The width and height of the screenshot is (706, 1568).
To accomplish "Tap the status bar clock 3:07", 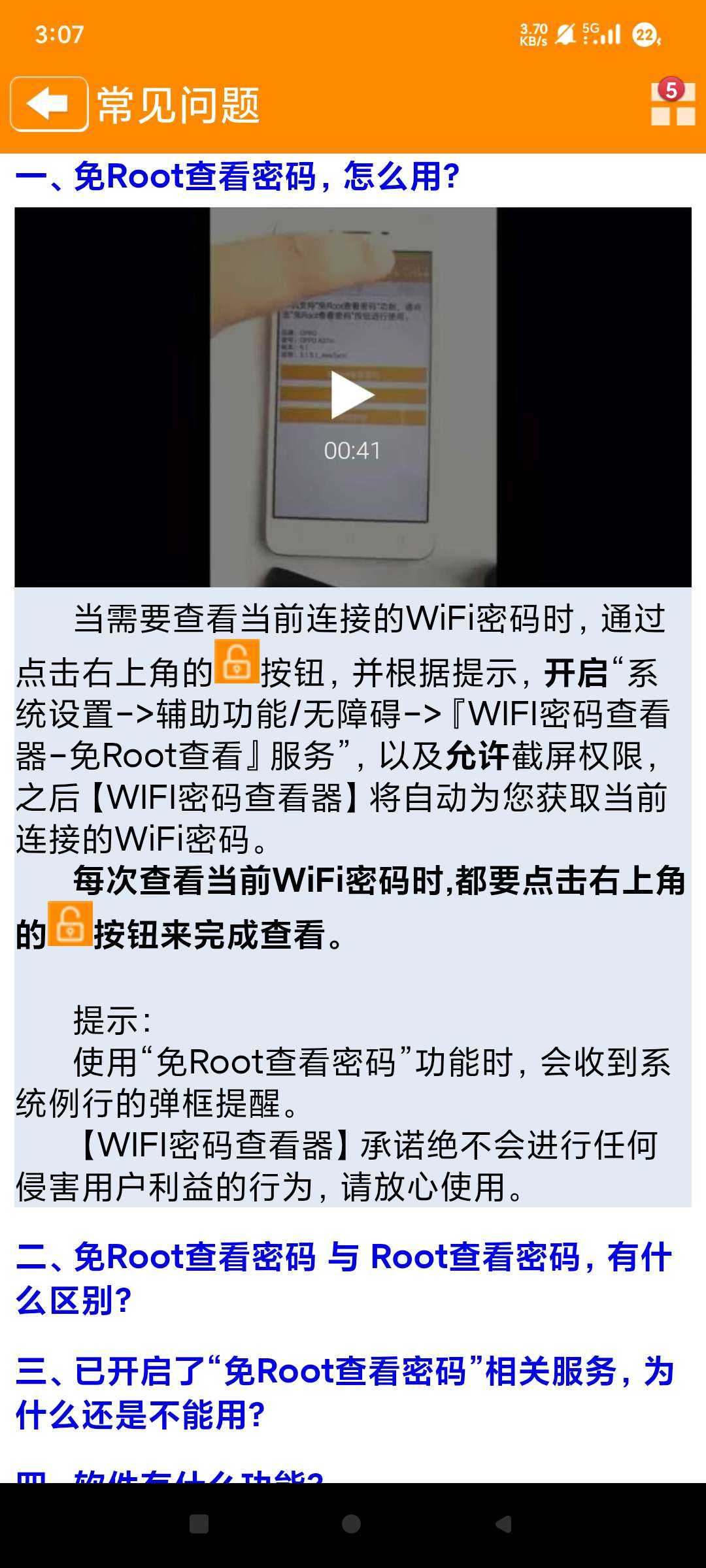I will pyautogui.click(x=59, y=35).
